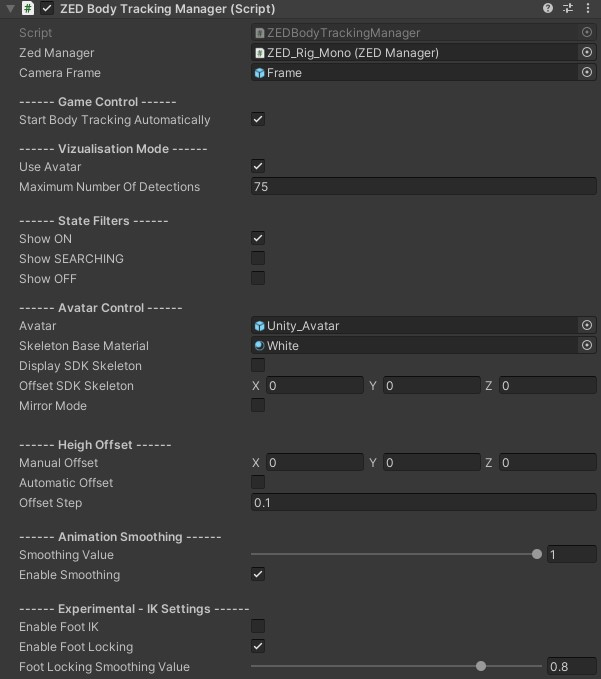Click the ZED Body Tracking Manager (Script) title
Viewport: 601px width, 679px height.
[x=168, y=9]
